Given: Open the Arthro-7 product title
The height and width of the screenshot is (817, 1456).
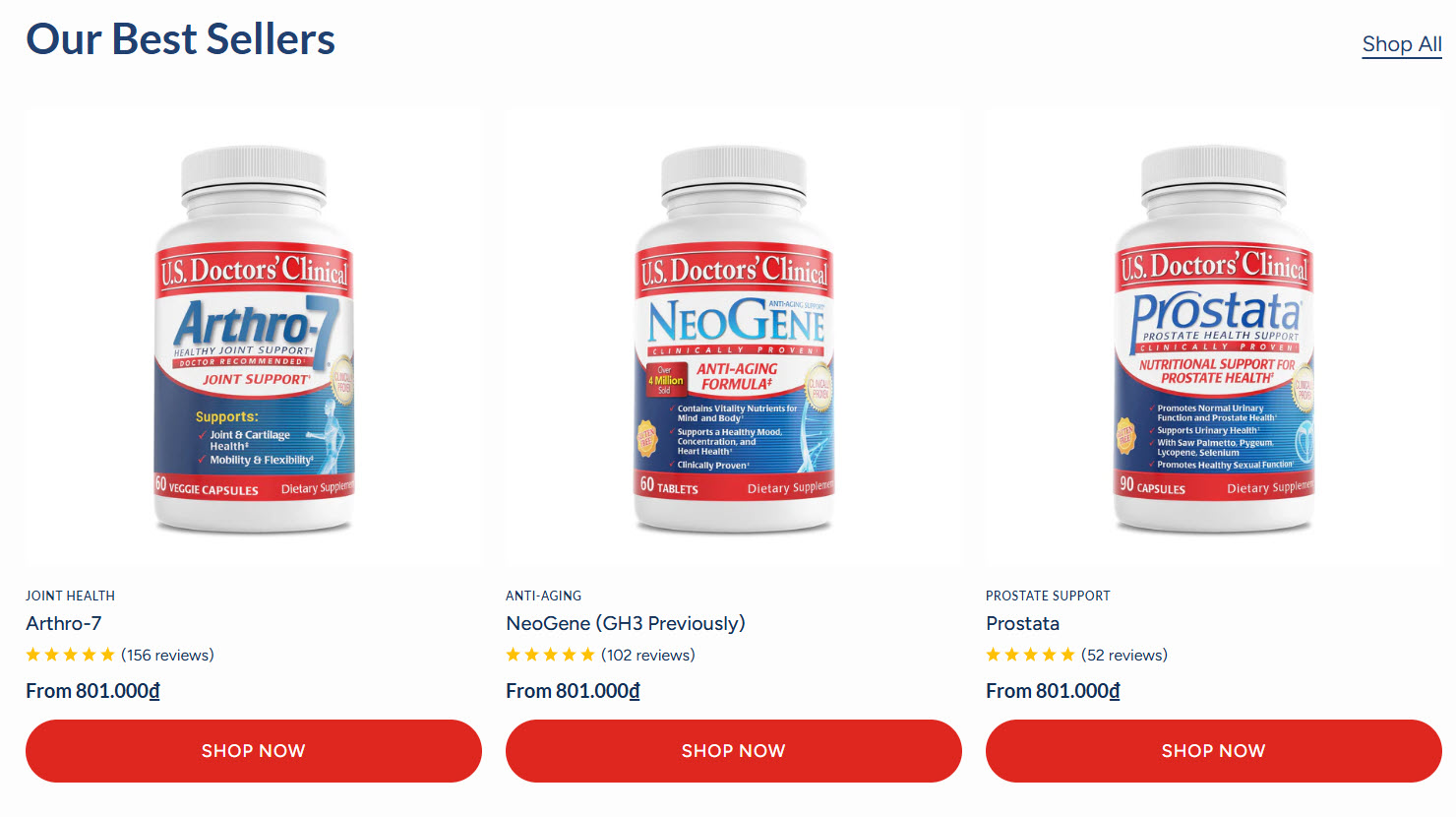Looking at the screenshot, I should tap(64, 623).
